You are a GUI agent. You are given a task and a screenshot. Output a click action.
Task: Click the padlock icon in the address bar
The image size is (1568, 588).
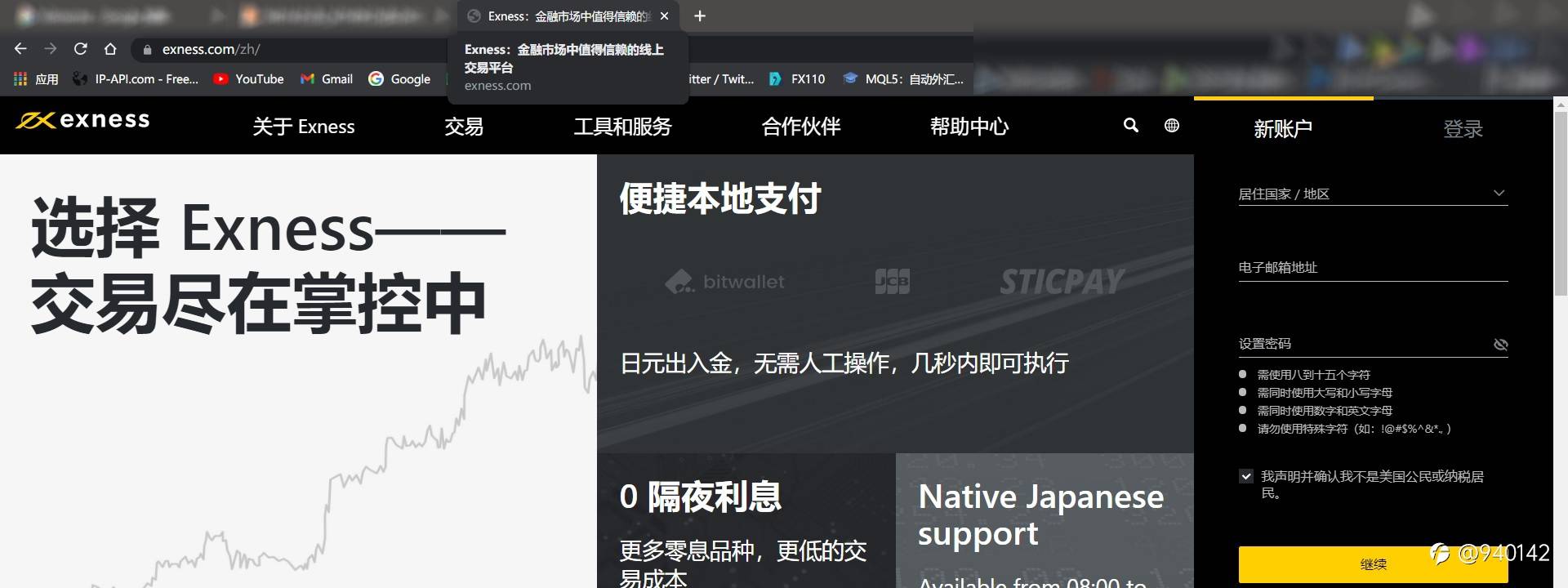tap(147, 49)
